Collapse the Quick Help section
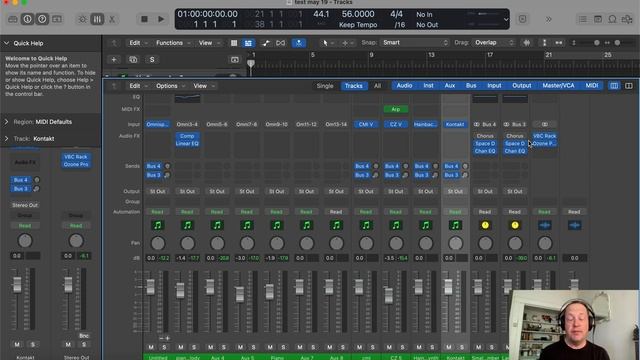The width and height of the screenshot is (640, 360). pos(6,43)
